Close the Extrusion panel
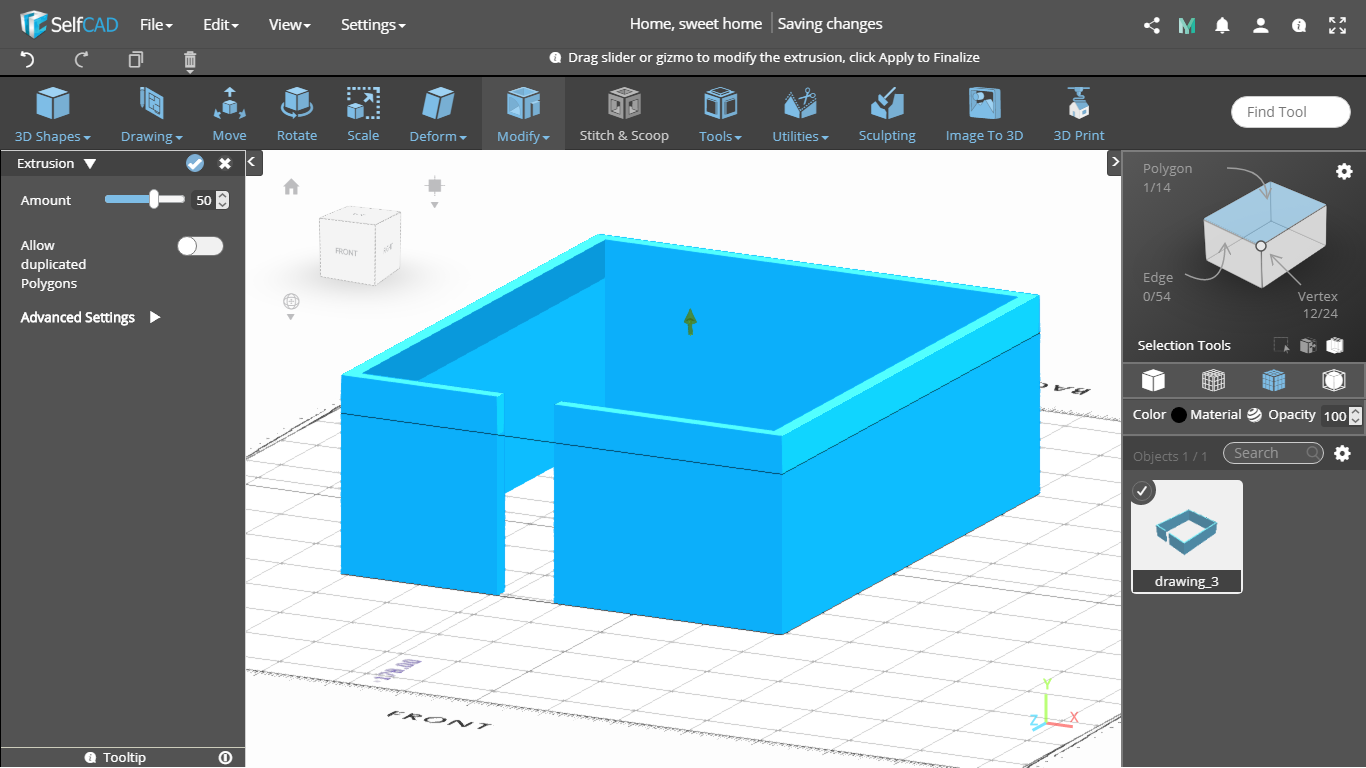1366x768 pixels. tap(225, 163)
